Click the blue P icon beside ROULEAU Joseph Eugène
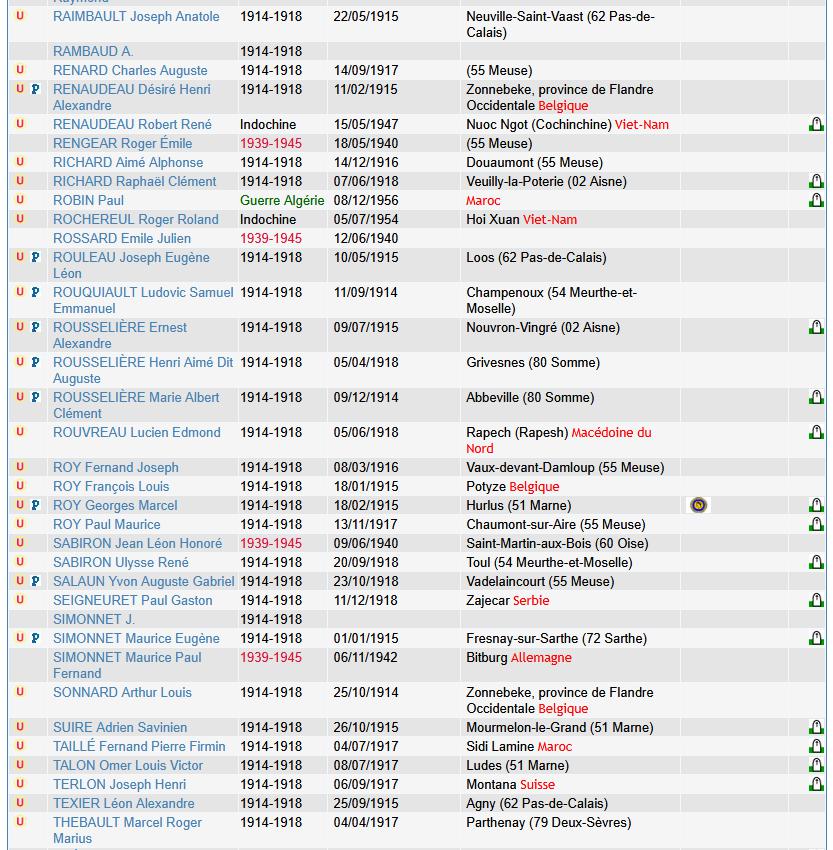This screenshot has width=833, height=850. [35, 258]
